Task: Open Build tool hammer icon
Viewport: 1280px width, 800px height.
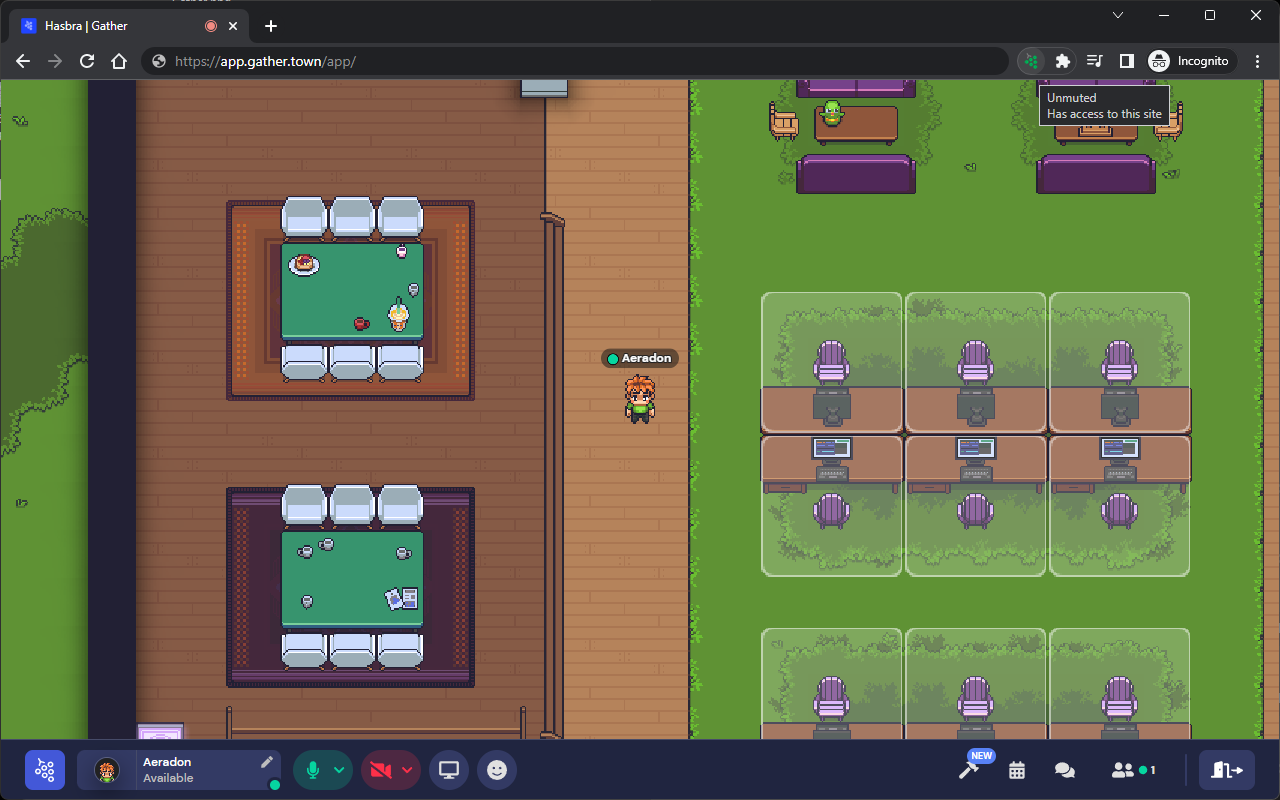Action: [968, 770]
